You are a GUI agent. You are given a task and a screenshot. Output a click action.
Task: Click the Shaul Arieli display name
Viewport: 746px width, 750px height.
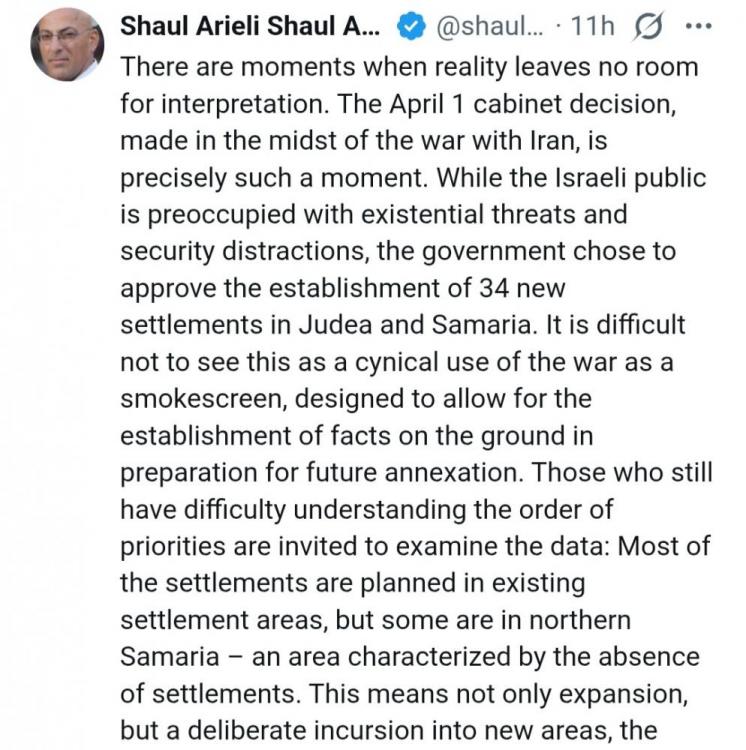[249, 27]
